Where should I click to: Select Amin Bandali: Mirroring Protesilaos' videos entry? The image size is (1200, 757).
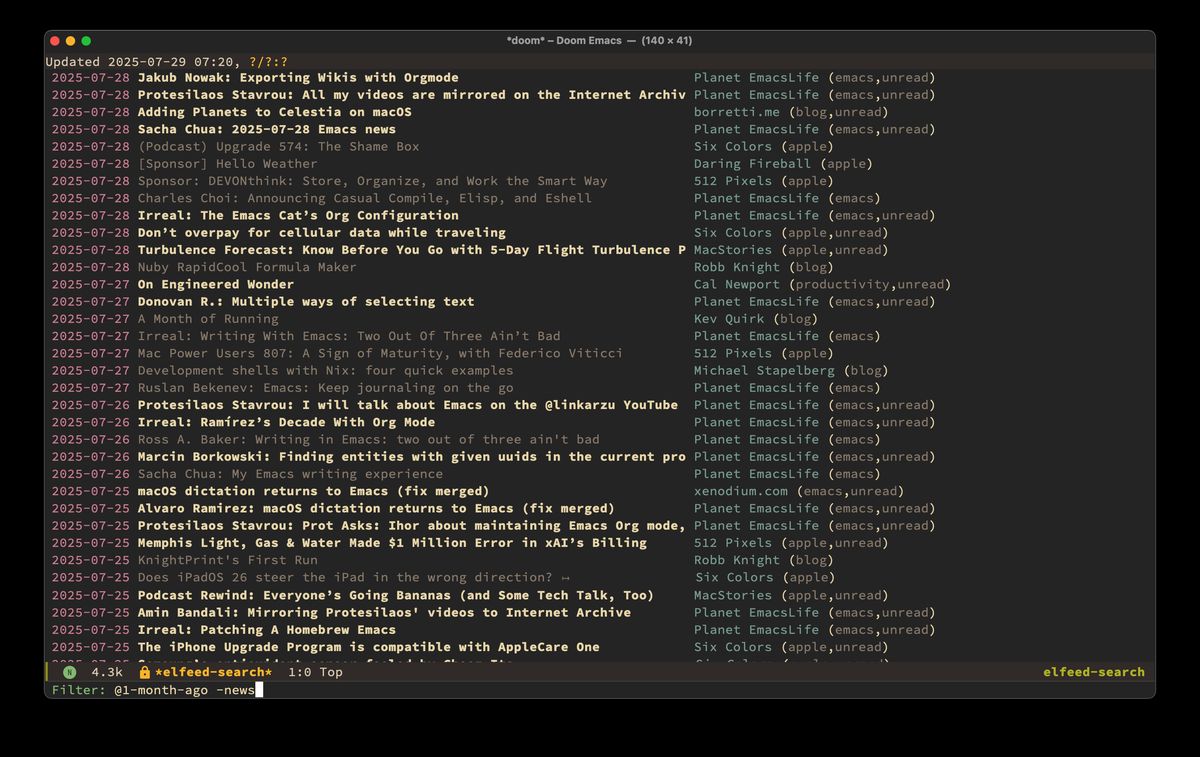point(384,612)
